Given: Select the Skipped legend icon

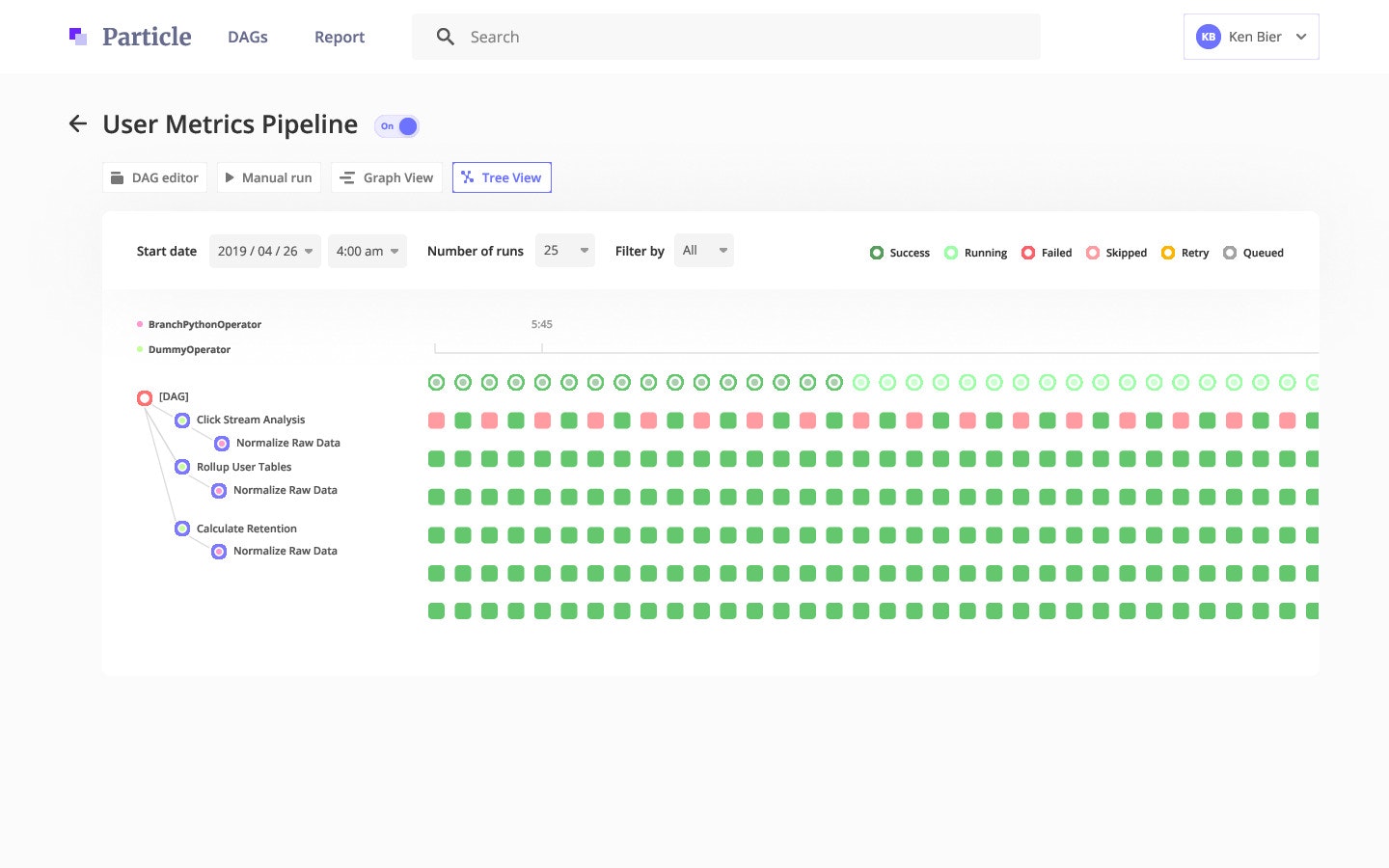Looking at the screenshot, I should coord(1093,252).
